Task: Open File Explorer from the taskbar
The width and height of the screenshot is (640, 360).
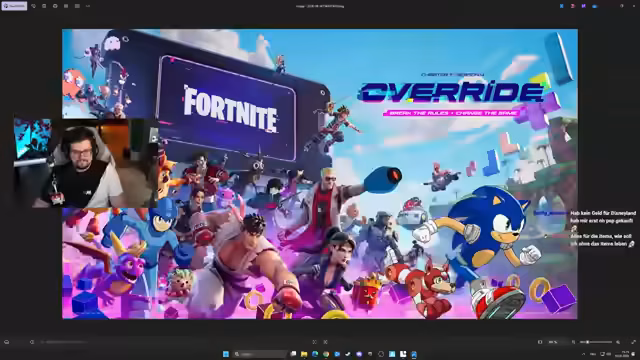Action: click(304, 354)
